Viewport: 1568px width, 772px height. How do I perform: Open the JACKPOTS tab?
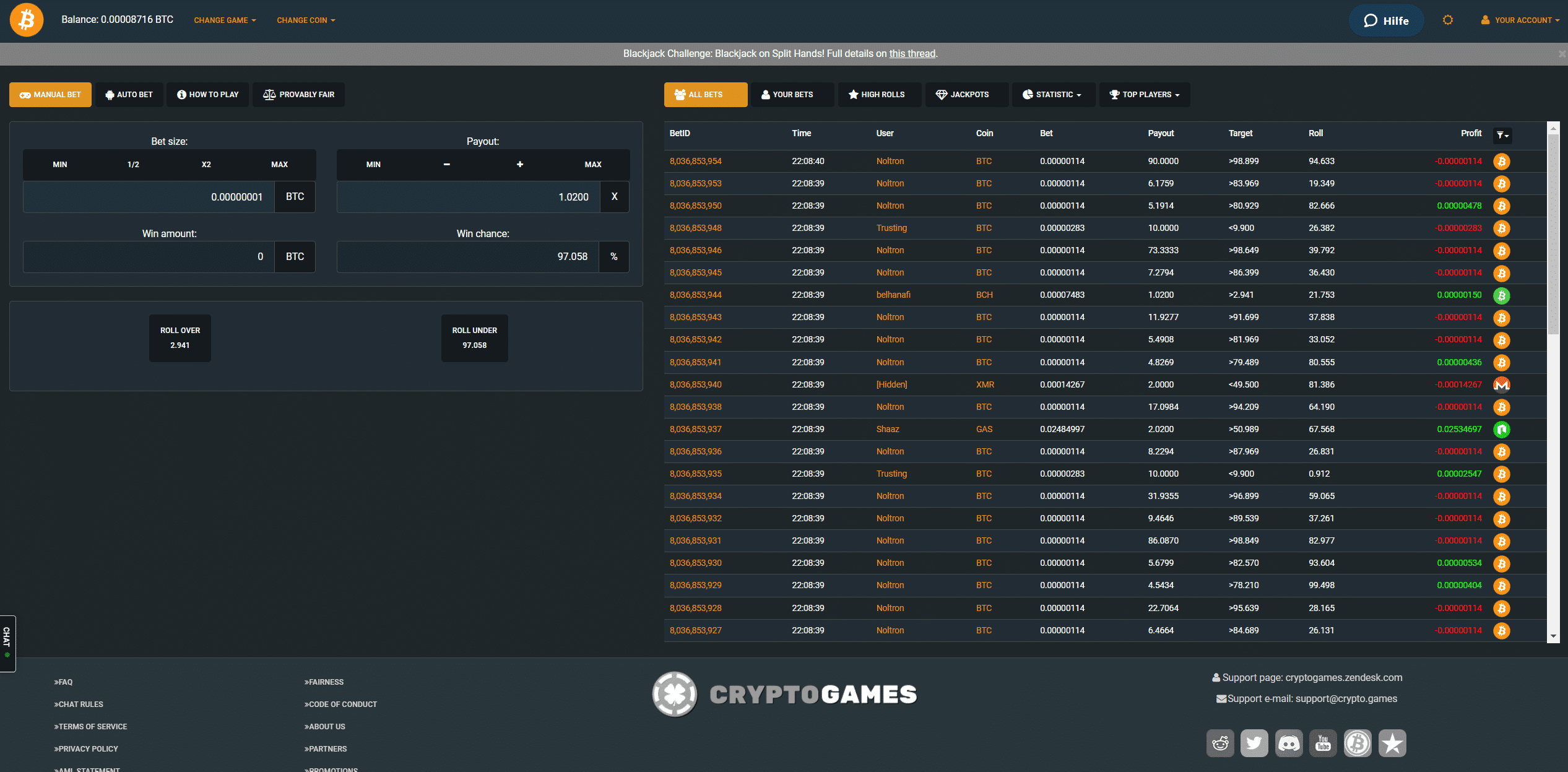point(967,95)
